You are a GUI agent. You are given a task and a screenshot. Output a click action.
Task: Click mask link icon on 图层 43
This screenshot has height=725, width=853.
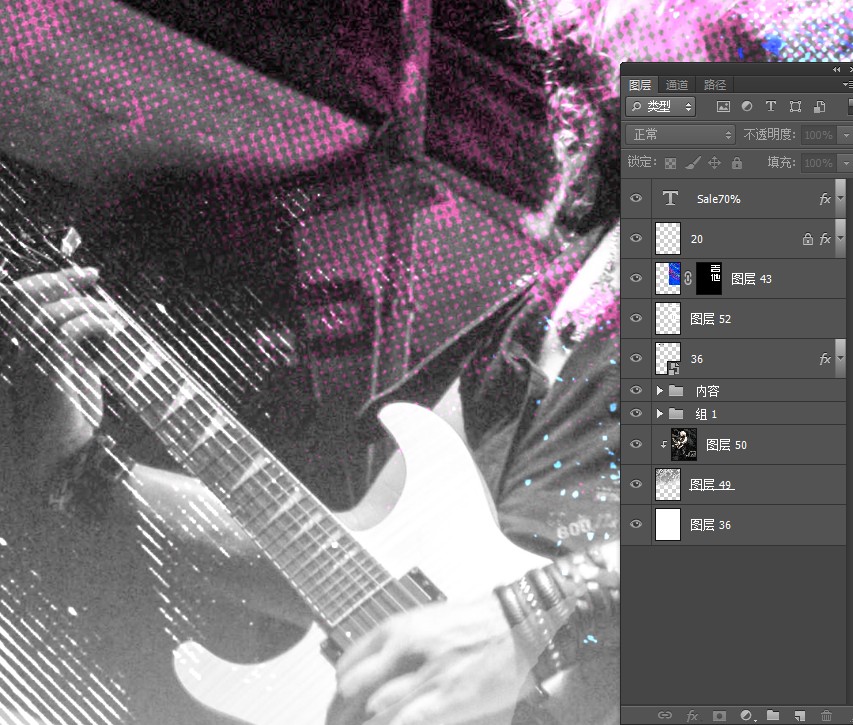click(x=688, y=278)
